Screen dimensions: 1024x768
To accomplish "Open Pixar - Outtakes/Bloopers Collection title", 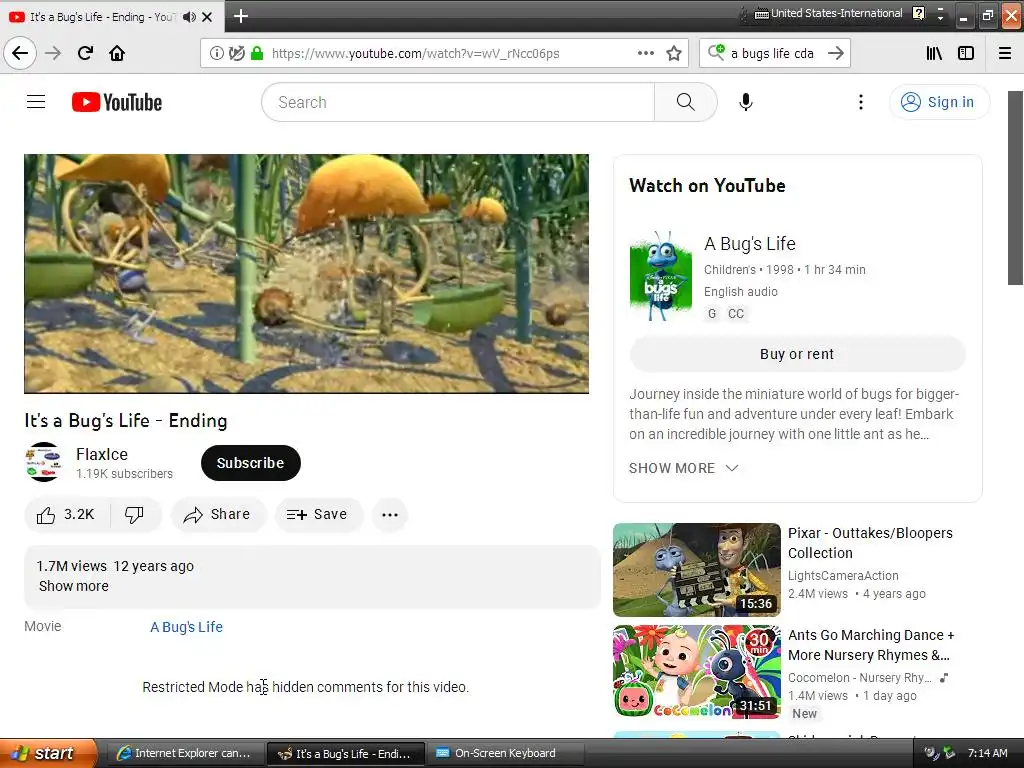I will (870, 543).
